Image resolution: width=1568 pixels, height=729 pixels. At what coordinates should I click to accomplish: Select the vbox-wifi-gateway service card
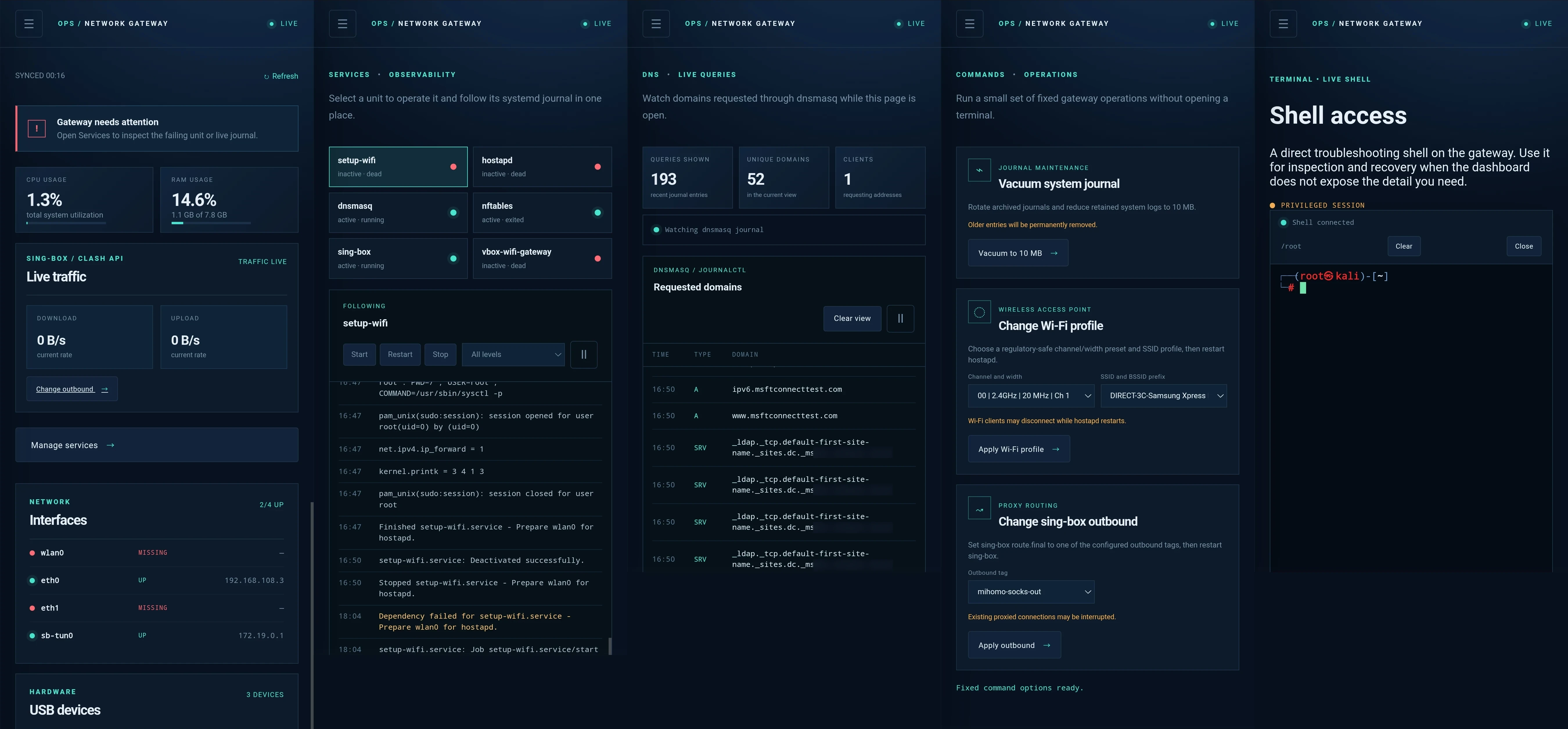coord(542,258)
